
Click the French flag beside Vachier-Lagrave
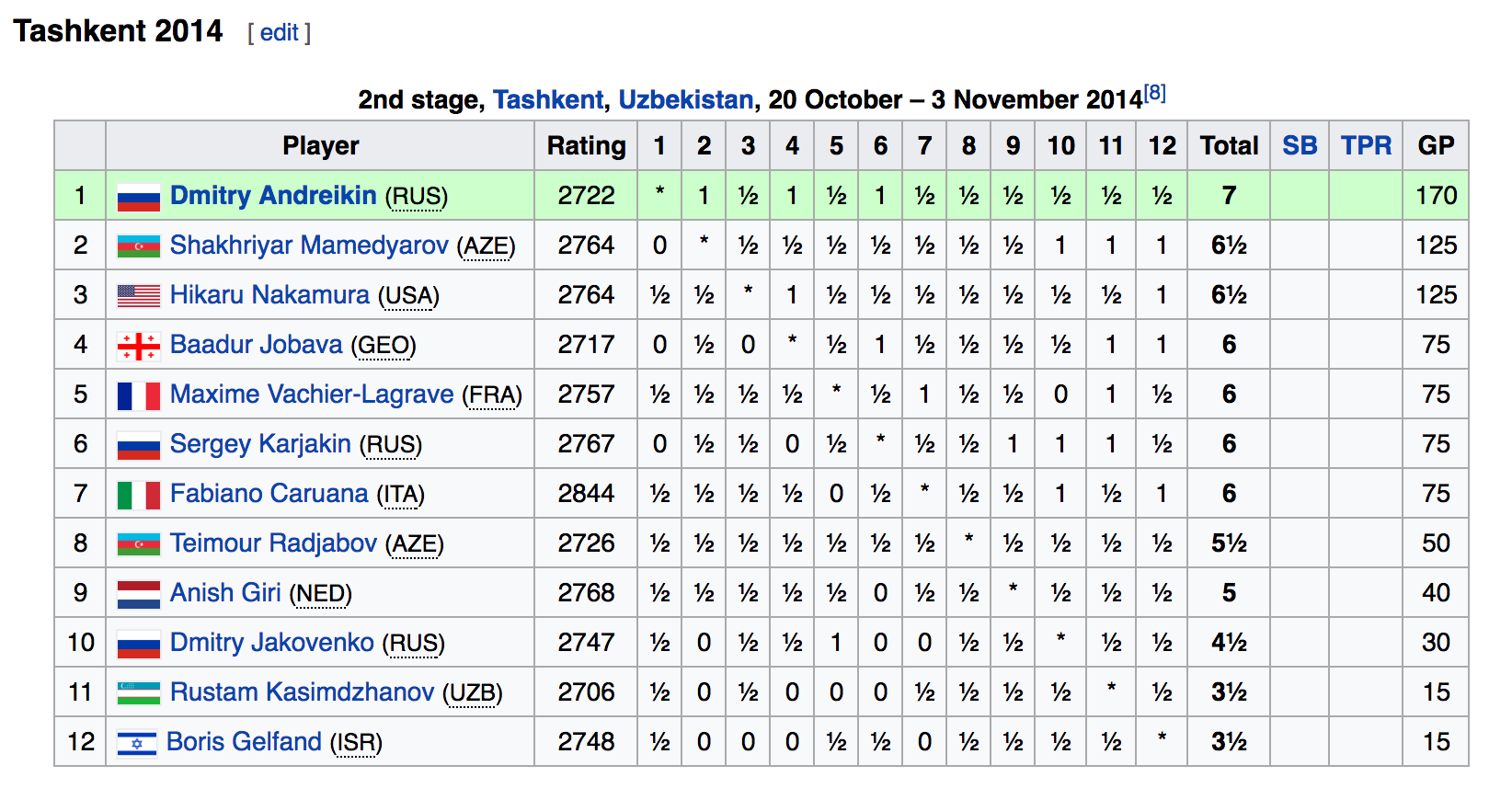(139, 395)
